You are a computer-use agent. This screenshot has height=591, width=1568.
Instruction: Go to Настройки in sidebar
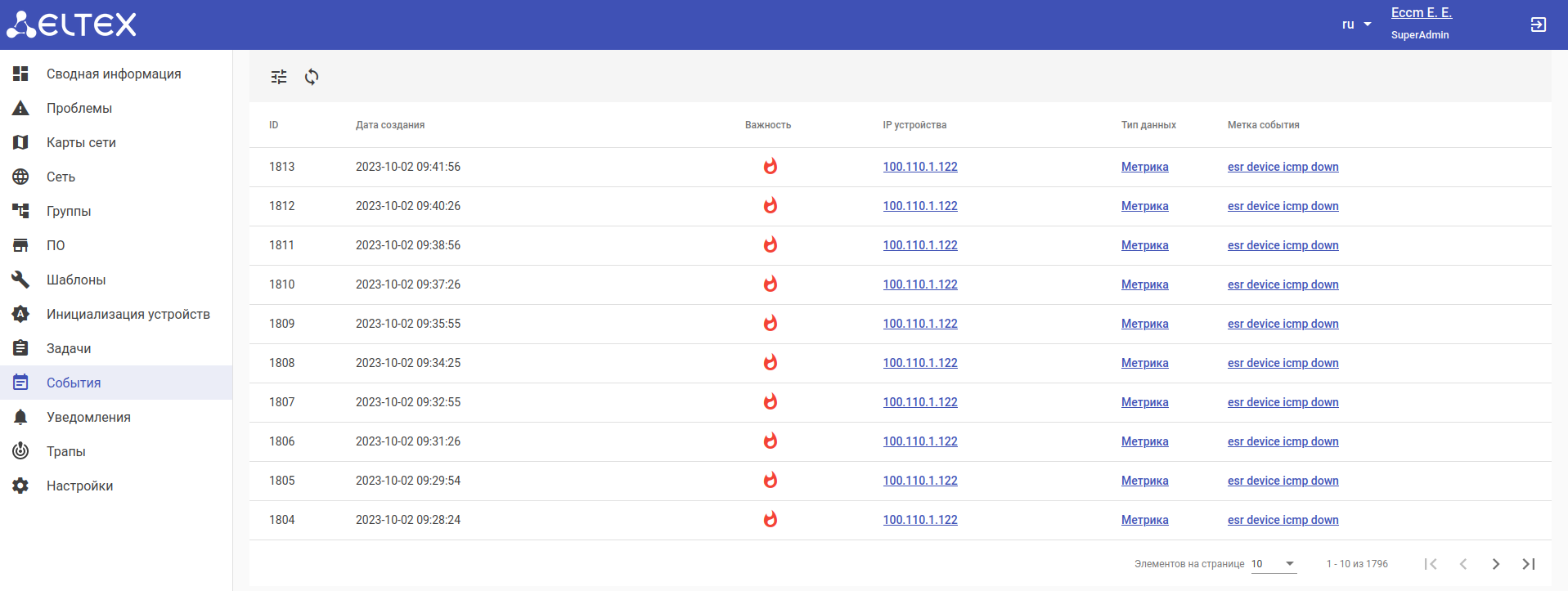pos(79,486)
